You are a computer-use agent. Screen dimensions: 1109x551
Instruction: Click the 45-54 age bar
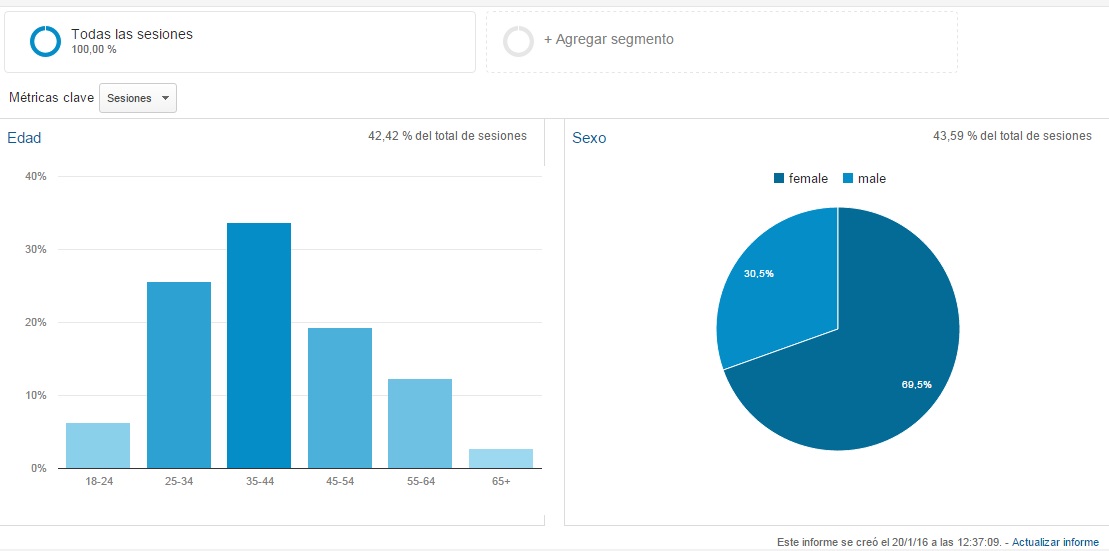339,398
